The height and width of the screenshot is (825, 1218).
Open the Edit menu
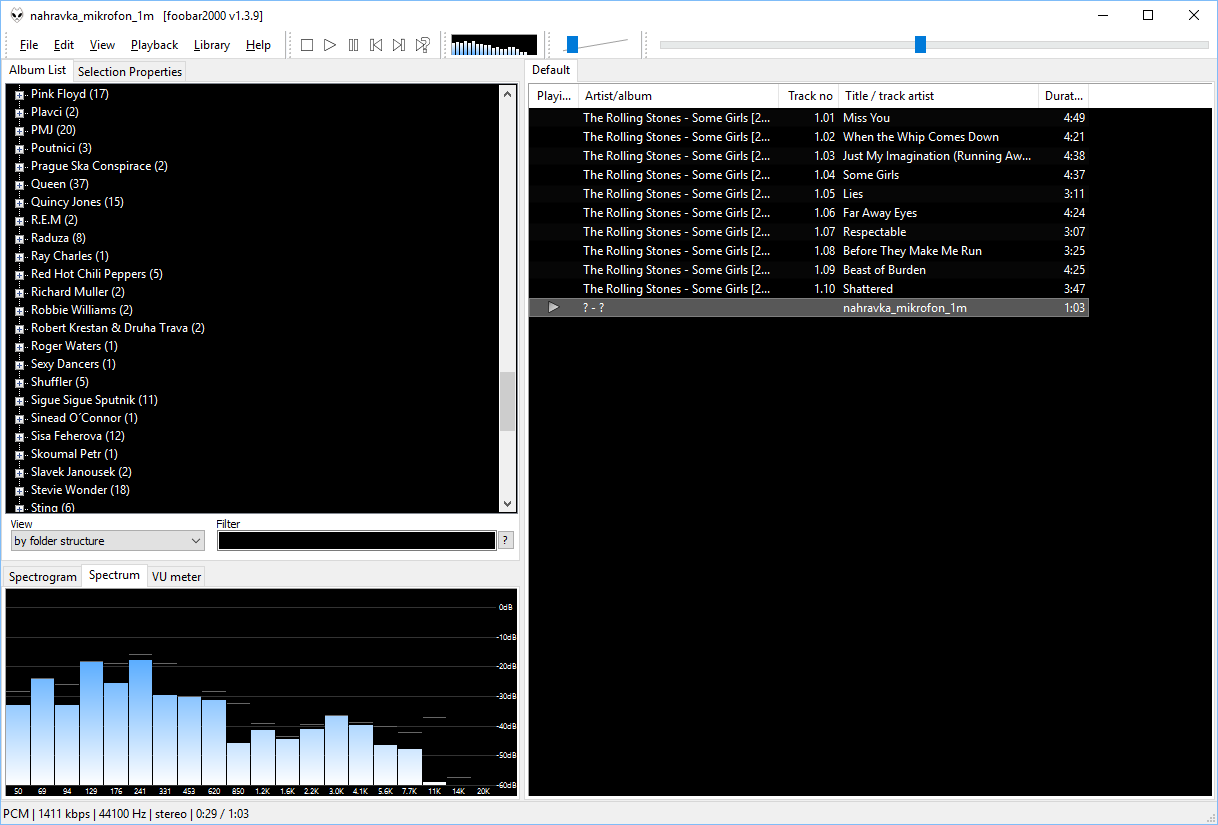click(64, 45)
